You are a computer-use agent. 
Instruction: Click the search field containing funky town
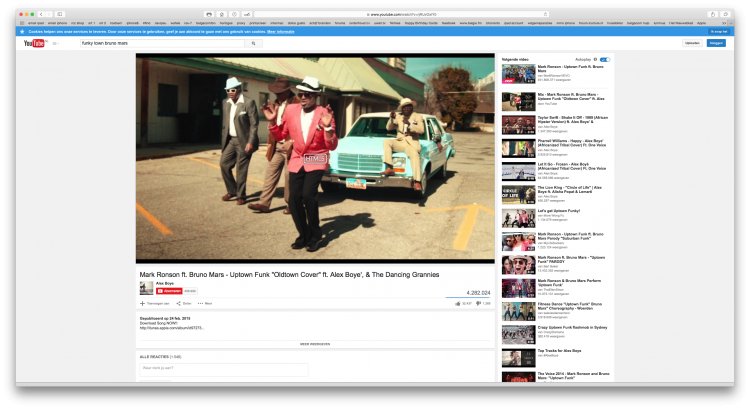tap(163, 44)
